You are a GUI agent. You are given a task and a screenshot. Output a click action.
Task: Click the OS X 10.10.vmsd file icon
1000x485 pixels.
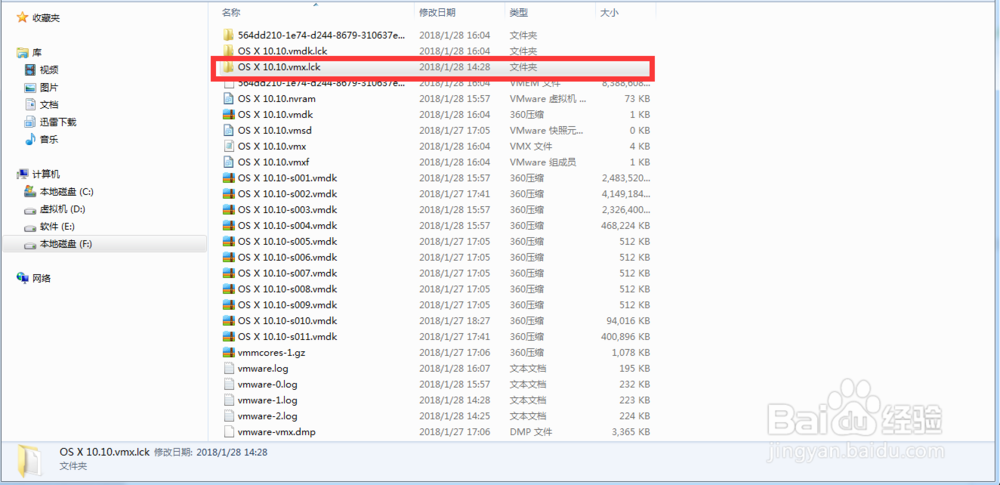(x=228, y=130)
